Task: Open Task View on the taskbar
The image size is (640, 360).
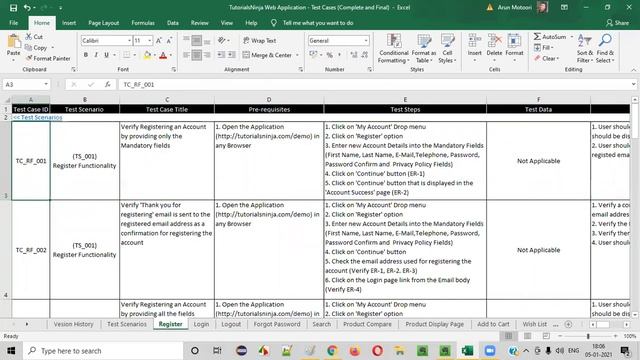Action: (218, 351)
